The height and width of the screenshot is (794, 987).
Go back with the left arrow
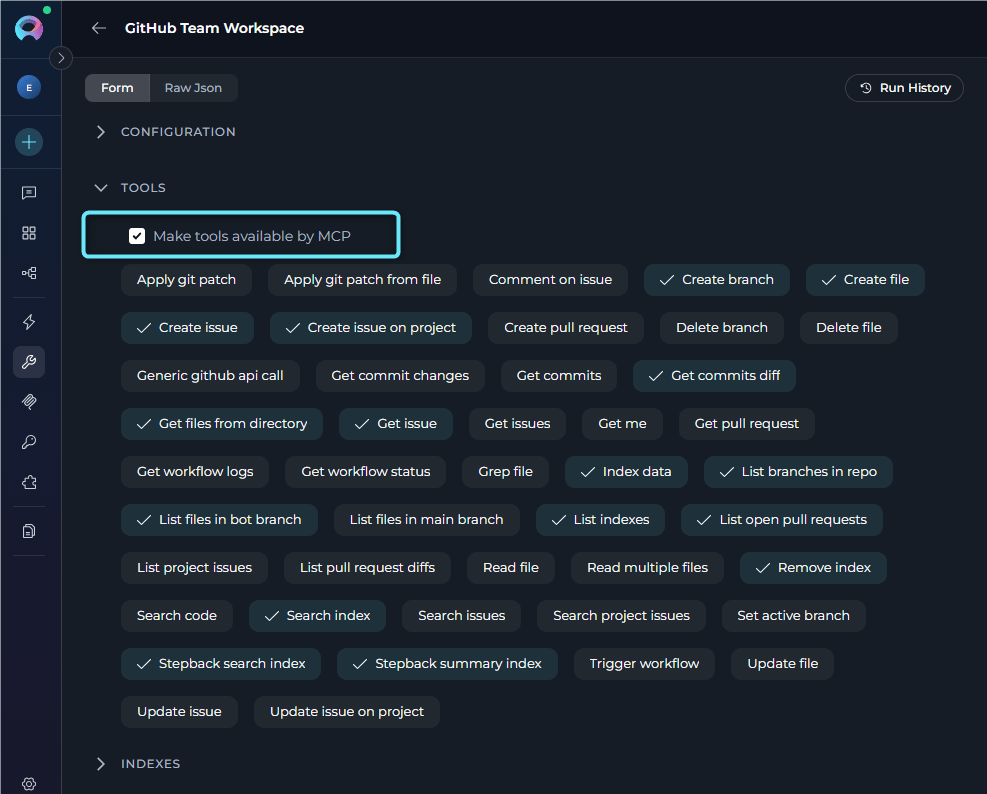[99, 28]
